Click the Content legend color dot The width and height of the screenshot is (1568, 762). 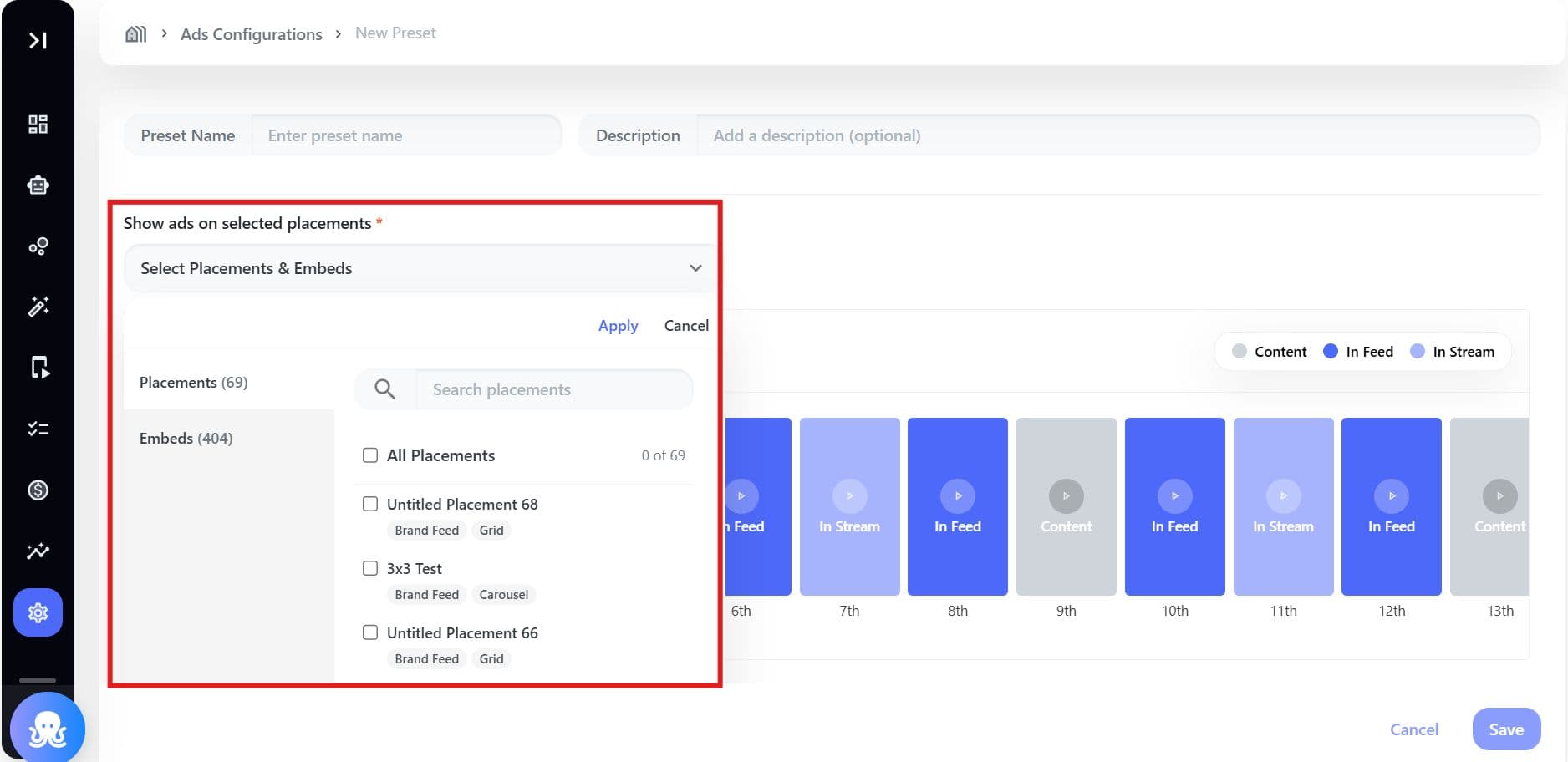[x=1240, y=351]
